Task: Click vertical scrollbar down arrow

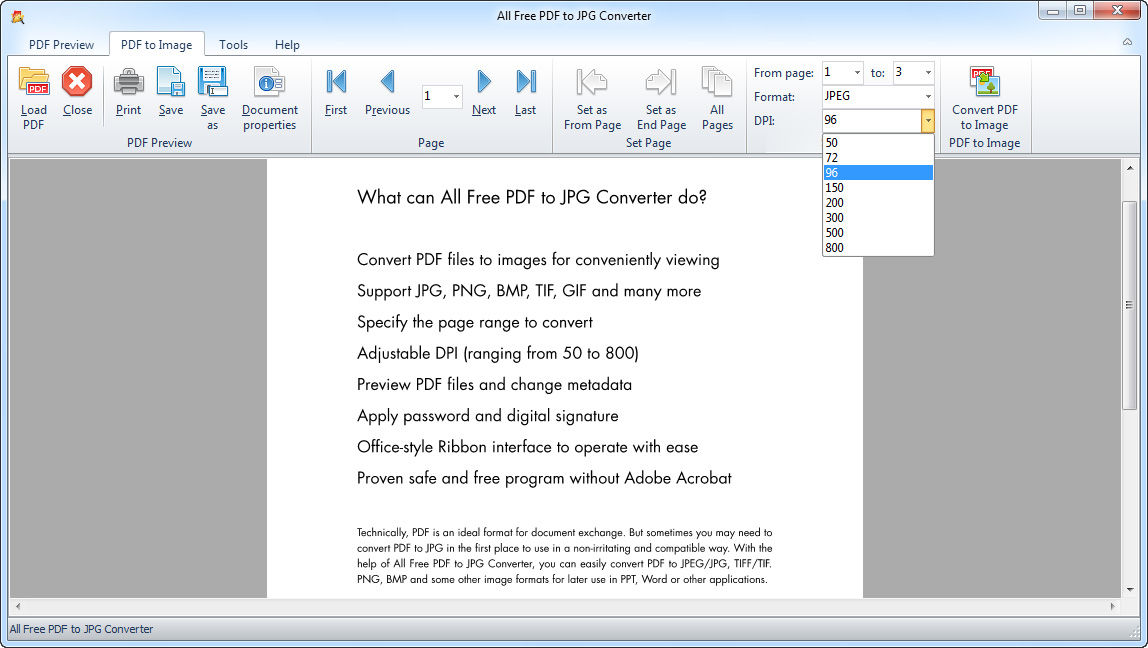Action: pyautogui.click(x=1129, y=589)
